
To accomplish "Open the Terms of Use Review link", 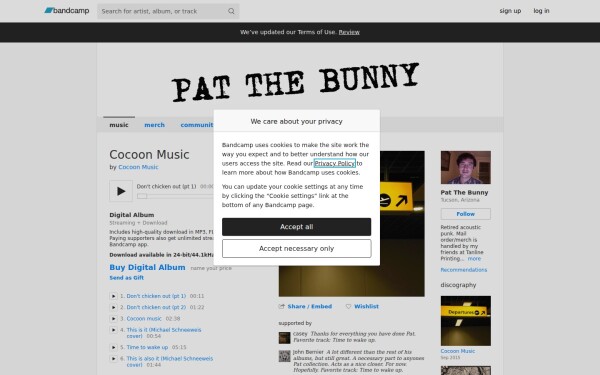I will (x=349, y=32).
